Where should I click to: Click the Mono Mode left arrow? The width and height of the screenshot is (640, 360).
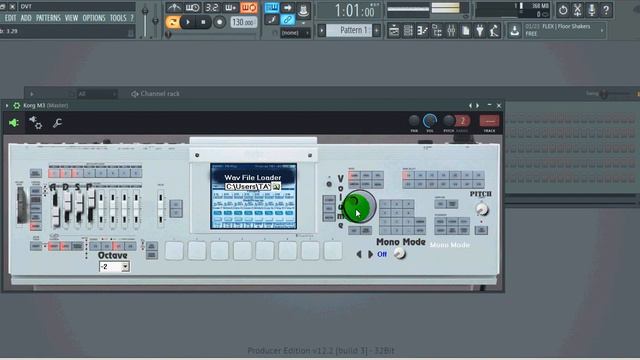tap(359, 254)
